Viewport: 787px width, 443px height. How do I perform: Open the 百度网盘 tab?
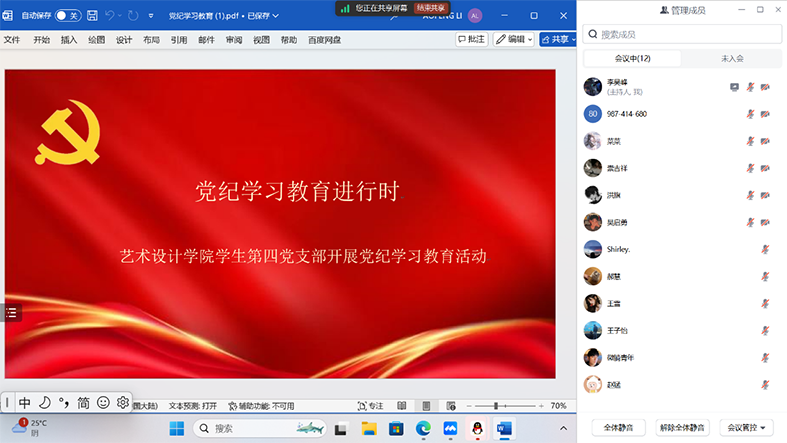324,40
